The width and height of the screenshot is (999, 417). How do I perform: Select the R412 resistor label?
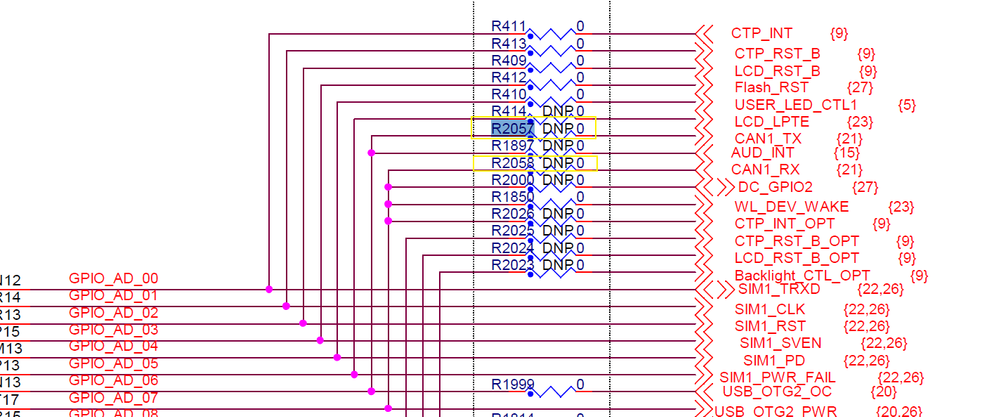508,78
